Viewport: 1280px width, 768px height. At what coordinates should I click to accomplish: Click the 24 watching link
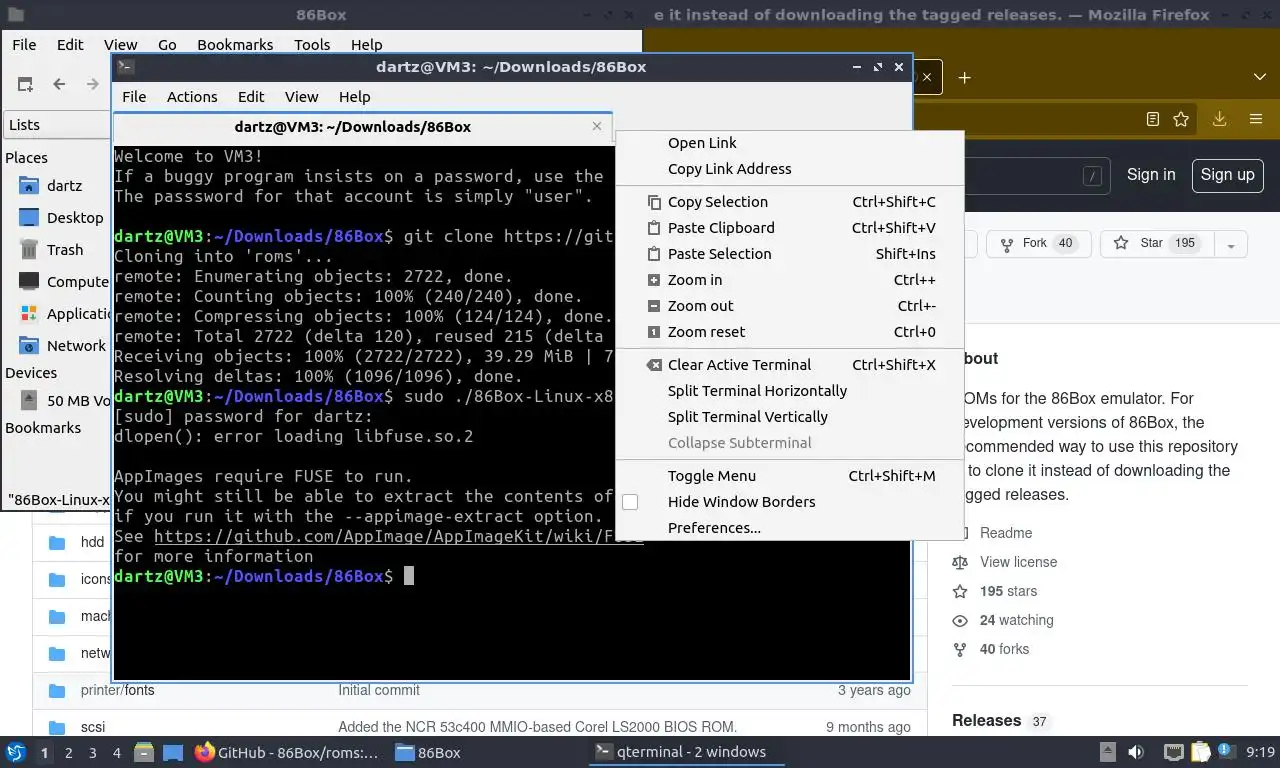click(1016, 620)
